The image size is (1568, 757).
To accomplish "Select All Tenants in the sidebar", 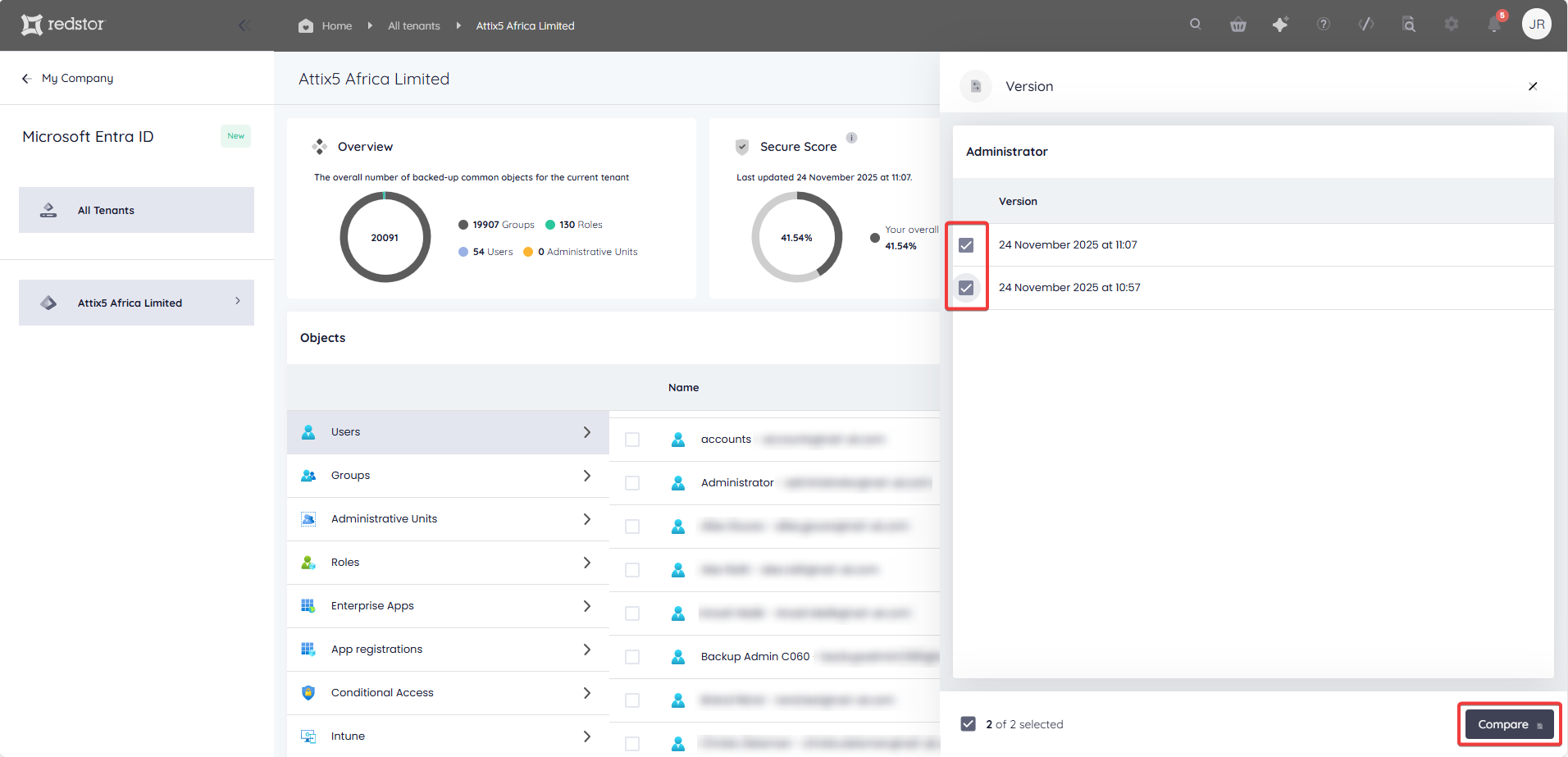I will coord(136,210).
